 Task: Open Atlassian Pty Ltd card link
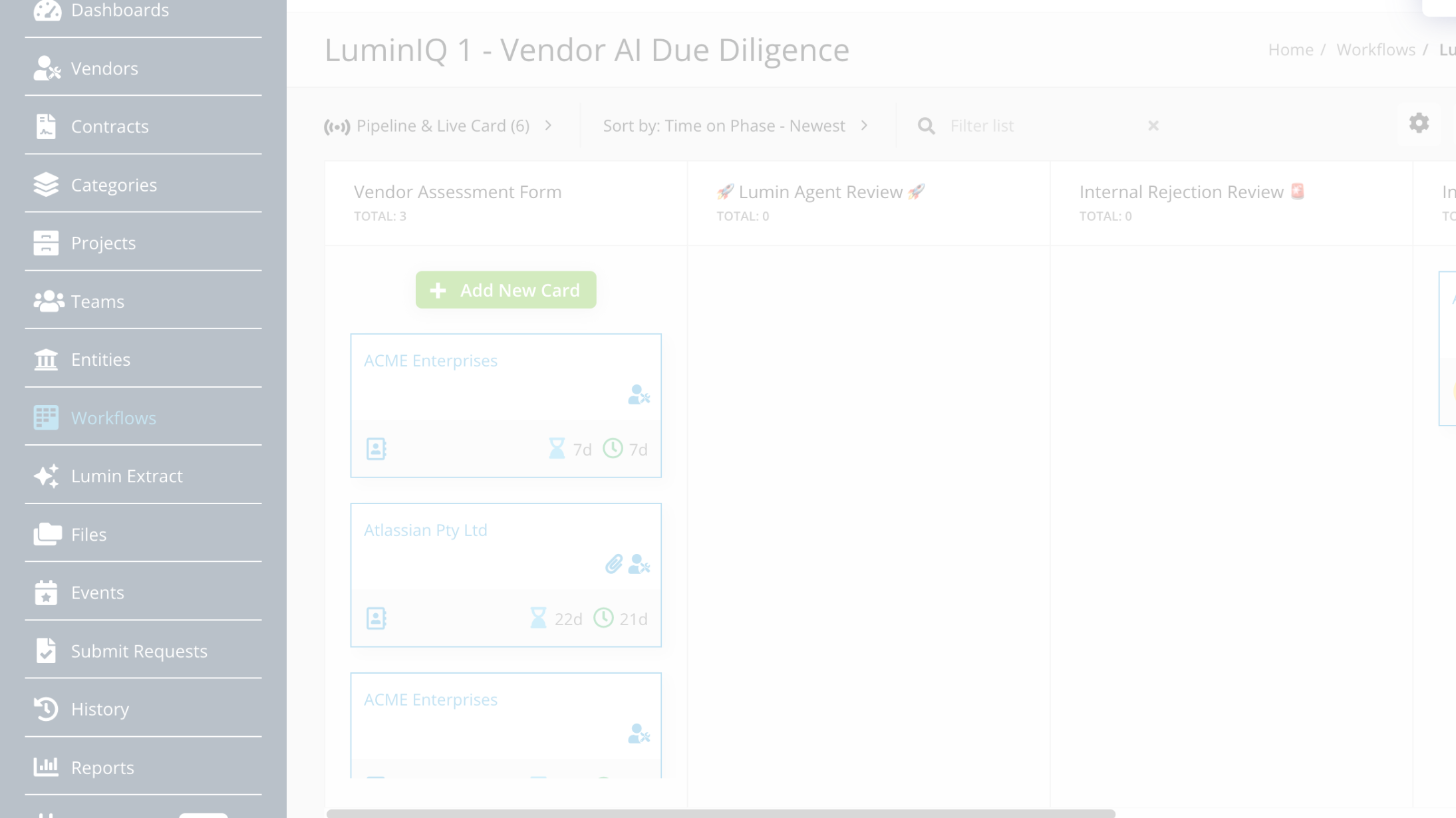[x=425, y=530]
